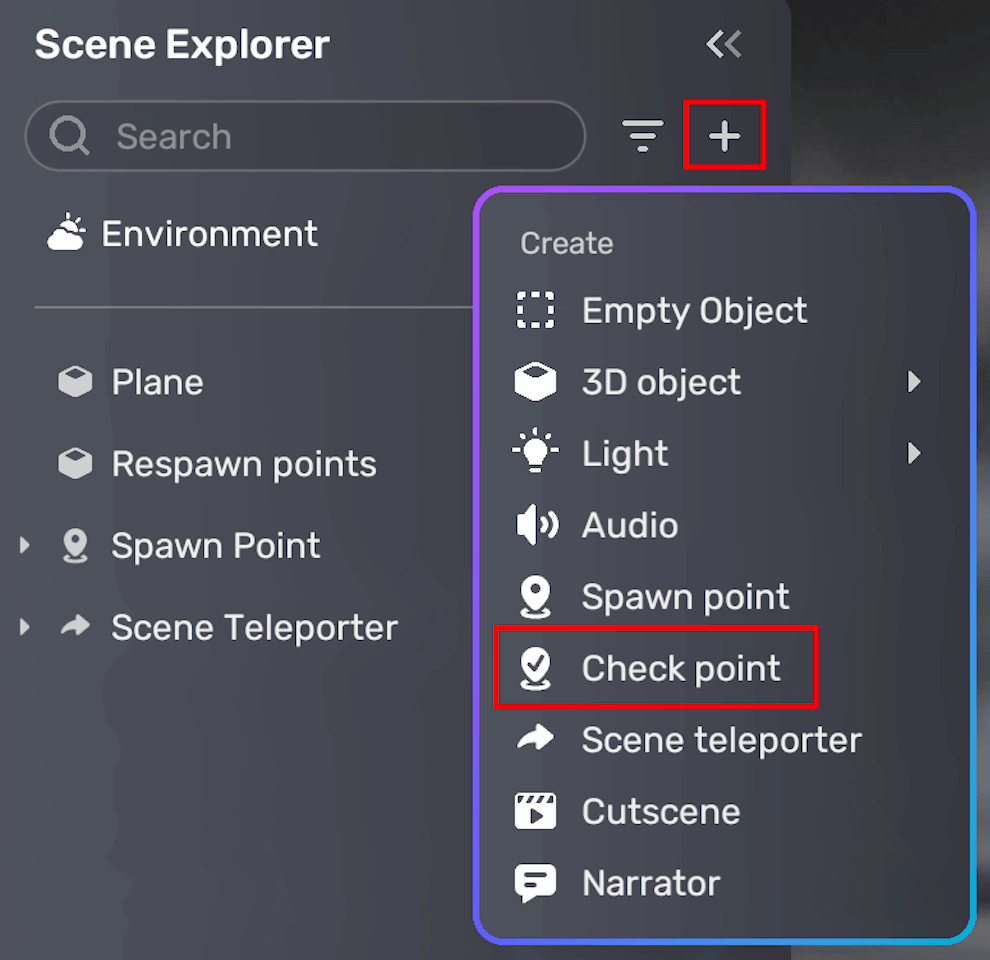The width and height of the screenshot is (990, 960).
Task: Select the Environment entry
Action: (x=209, y=234)
